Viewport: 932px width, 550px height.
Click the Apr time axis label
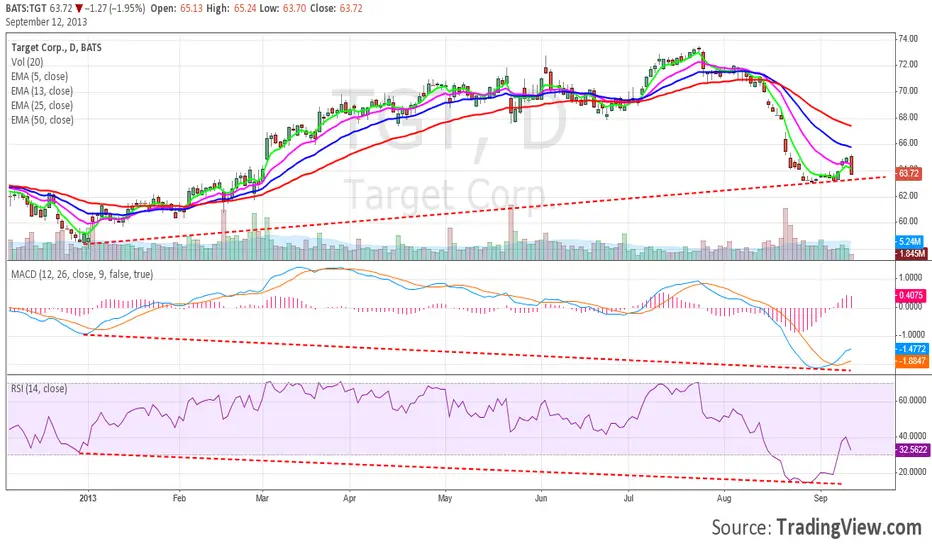[x=350, y=498]
